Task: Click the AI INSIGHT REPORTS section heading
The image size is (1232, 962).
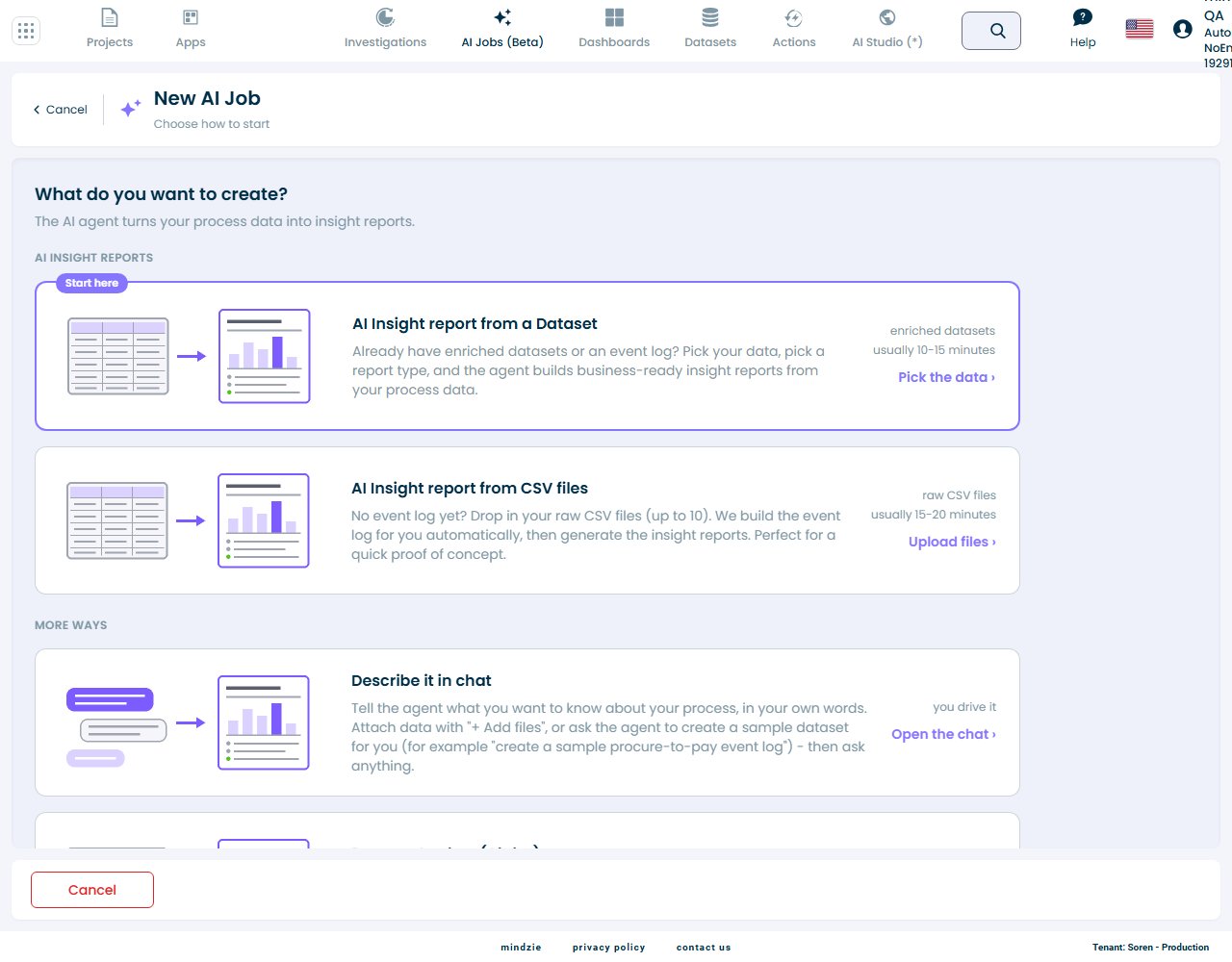Action: 93,258
